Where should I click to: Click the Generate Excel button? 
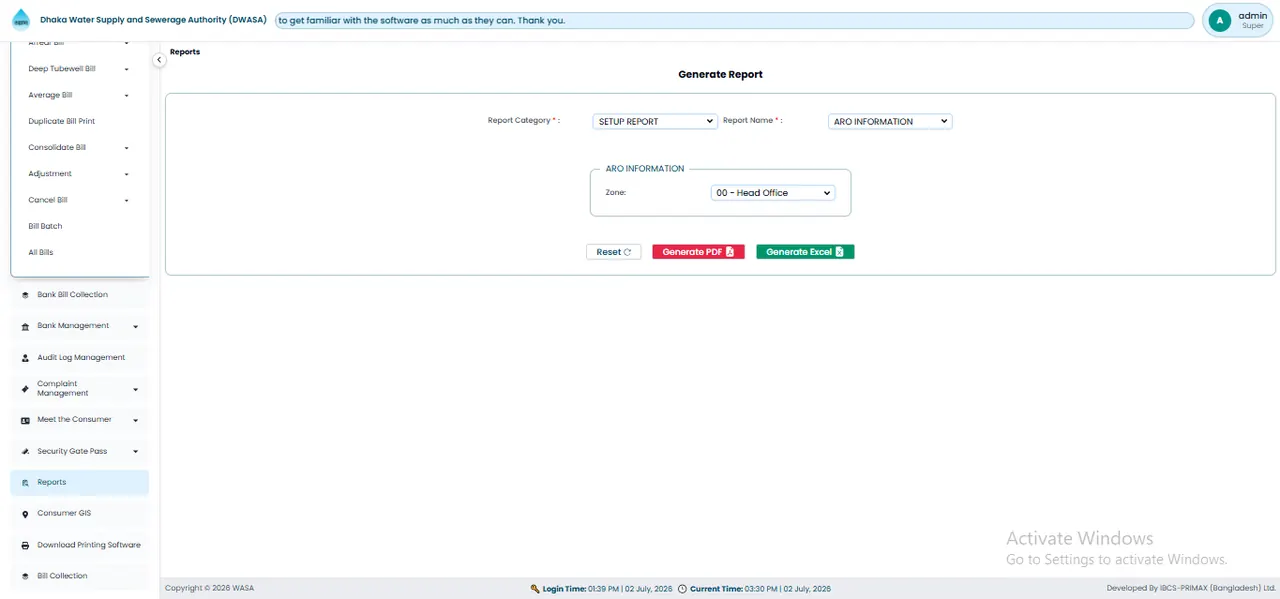pyautogui.click(x=805, y=252)
